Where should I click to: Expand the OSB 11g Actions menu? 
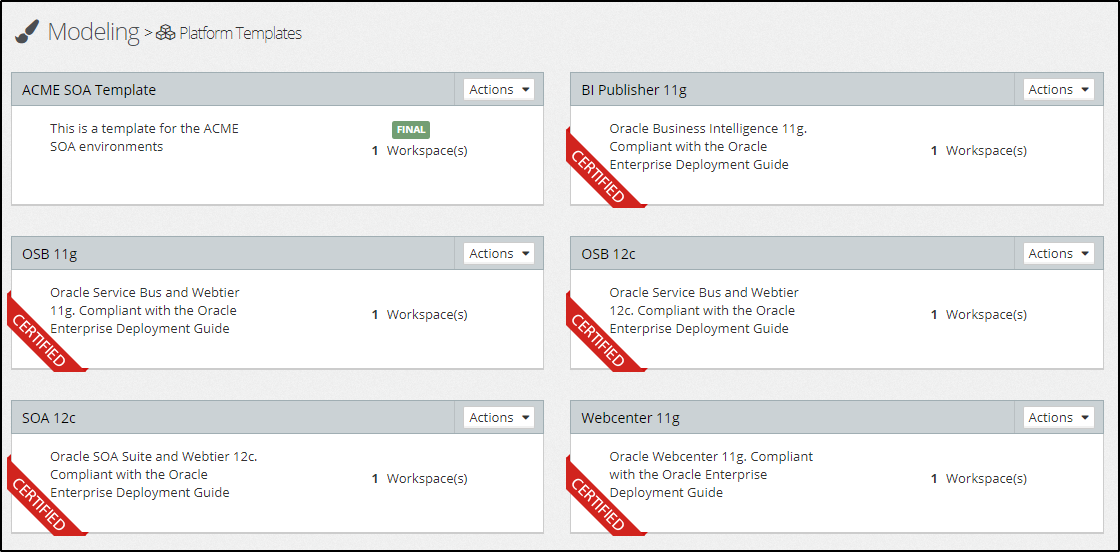click(499, 254)
